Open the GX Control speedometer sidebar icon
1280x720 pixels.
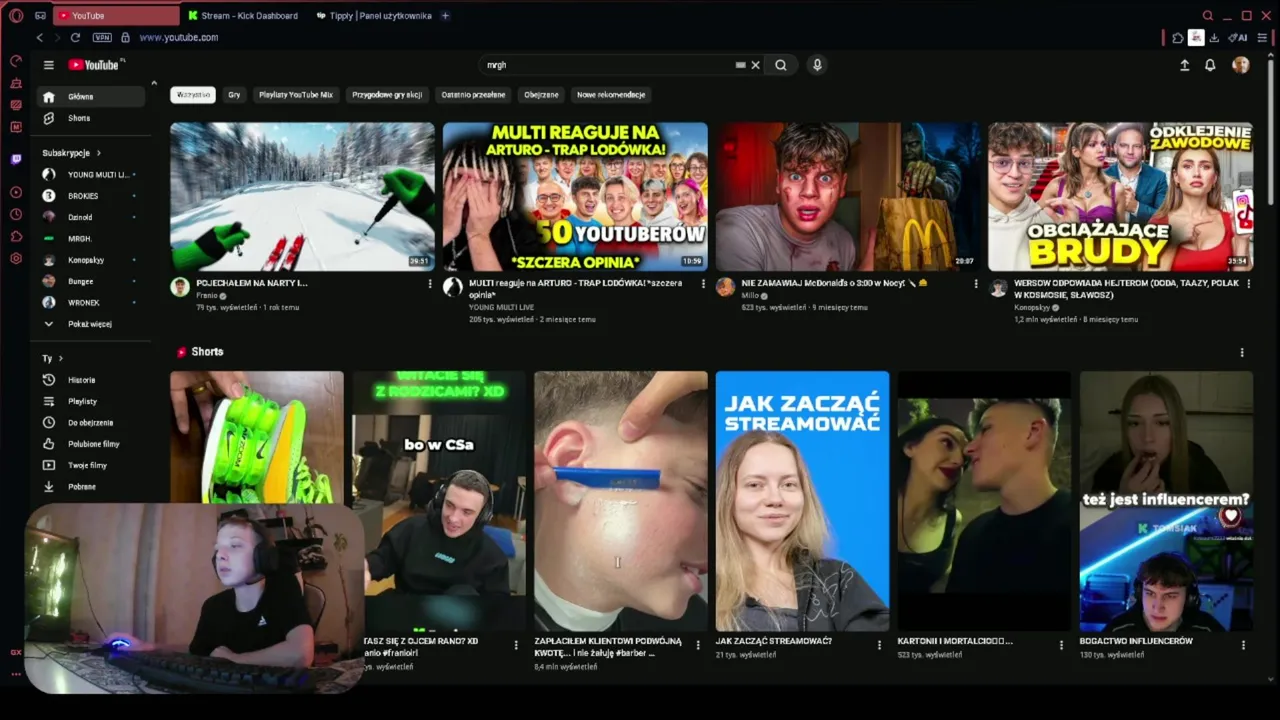tap(16, 61)
